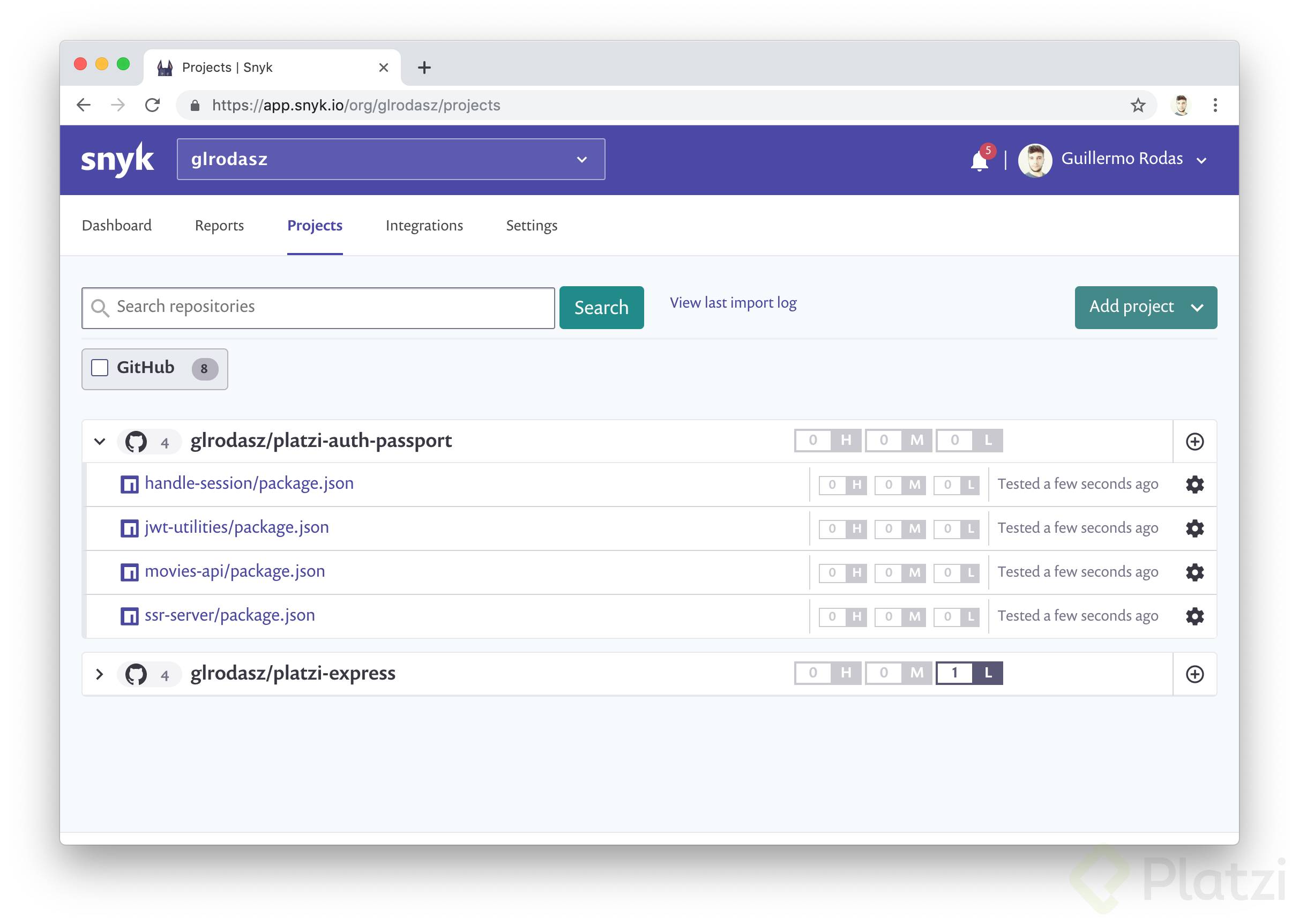
Task: Click Tested a few seconds ago on ssr-server row
Action: [1077, 616]
